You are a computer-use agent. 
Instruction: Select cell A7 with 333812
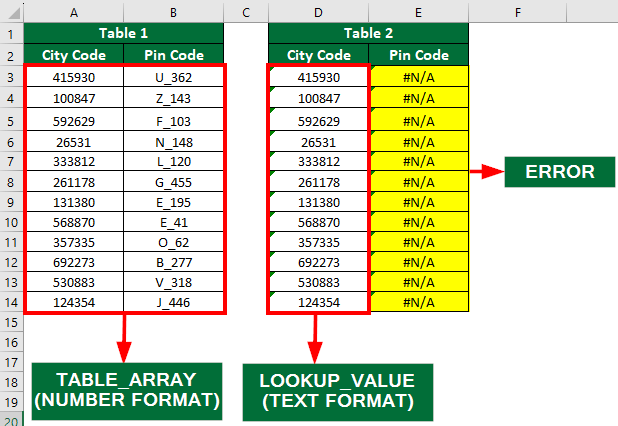[x=74, y=162]
